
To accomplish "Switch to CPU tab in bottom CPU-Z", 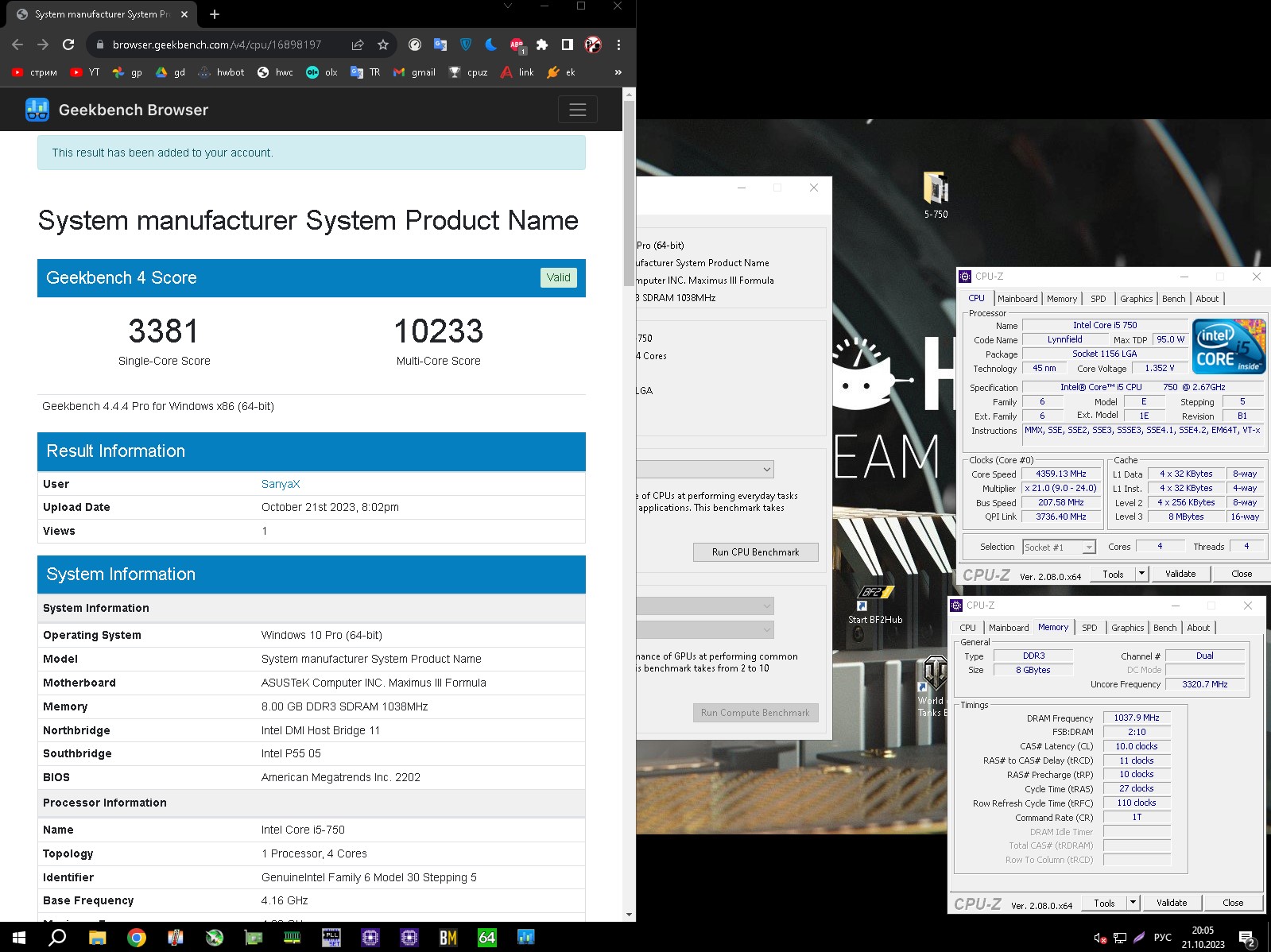I will click(x=967, y=628).
